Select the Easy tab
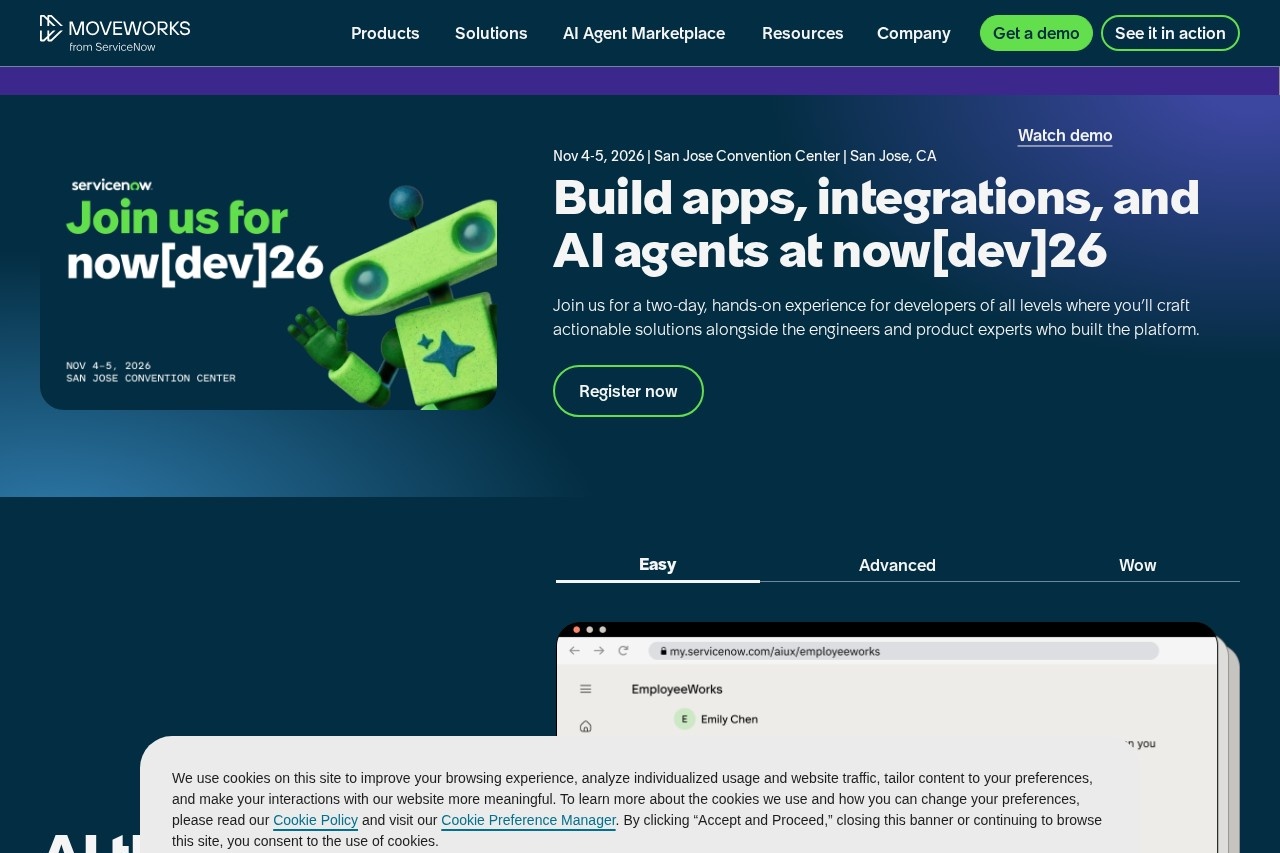 658,565
